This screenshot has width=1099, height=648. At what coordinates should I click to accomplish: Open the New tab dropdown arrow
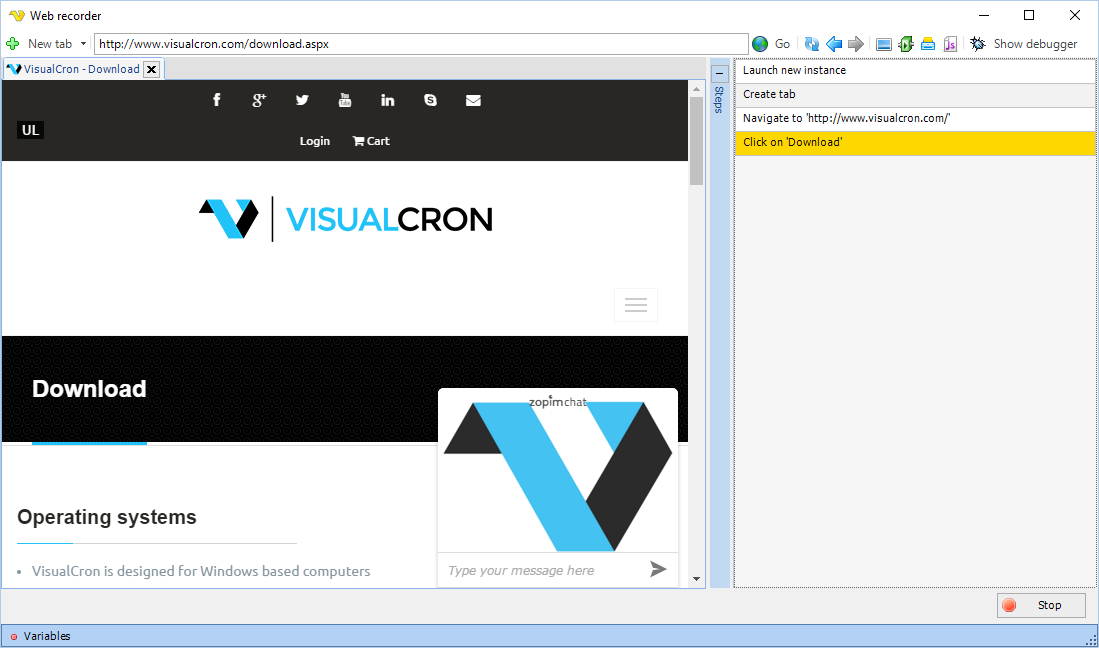click(x=83, y=43)
